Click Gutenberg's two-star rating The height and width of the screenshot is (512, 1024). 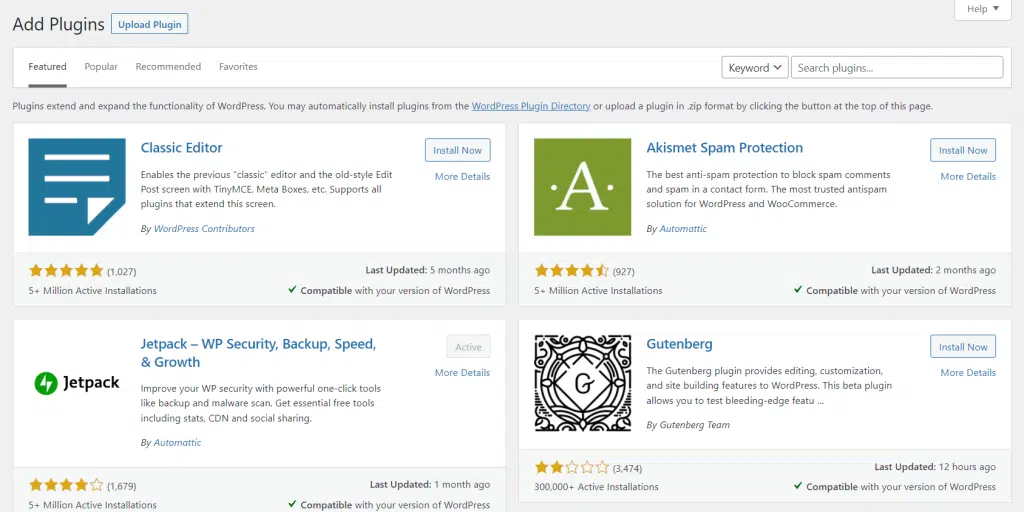[571, 467]
